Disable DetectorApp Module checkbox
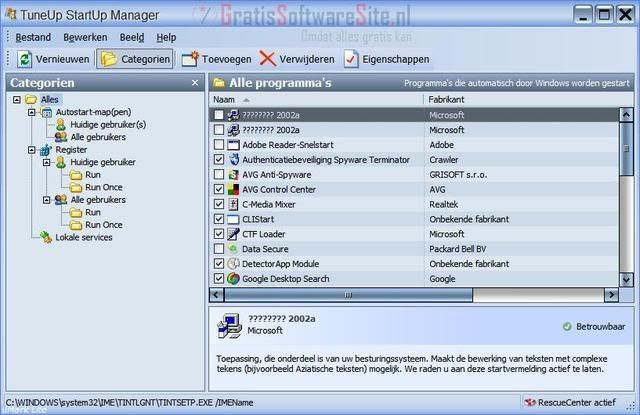The image size is (640, 415). tap(219, 264)
